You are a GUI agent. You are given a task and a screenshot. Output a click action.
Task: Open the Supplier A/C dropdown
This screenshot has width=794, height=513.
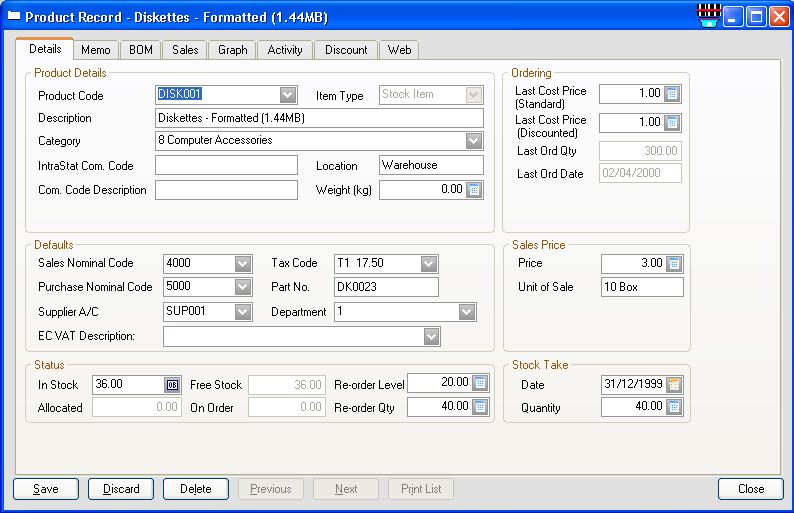242,312
